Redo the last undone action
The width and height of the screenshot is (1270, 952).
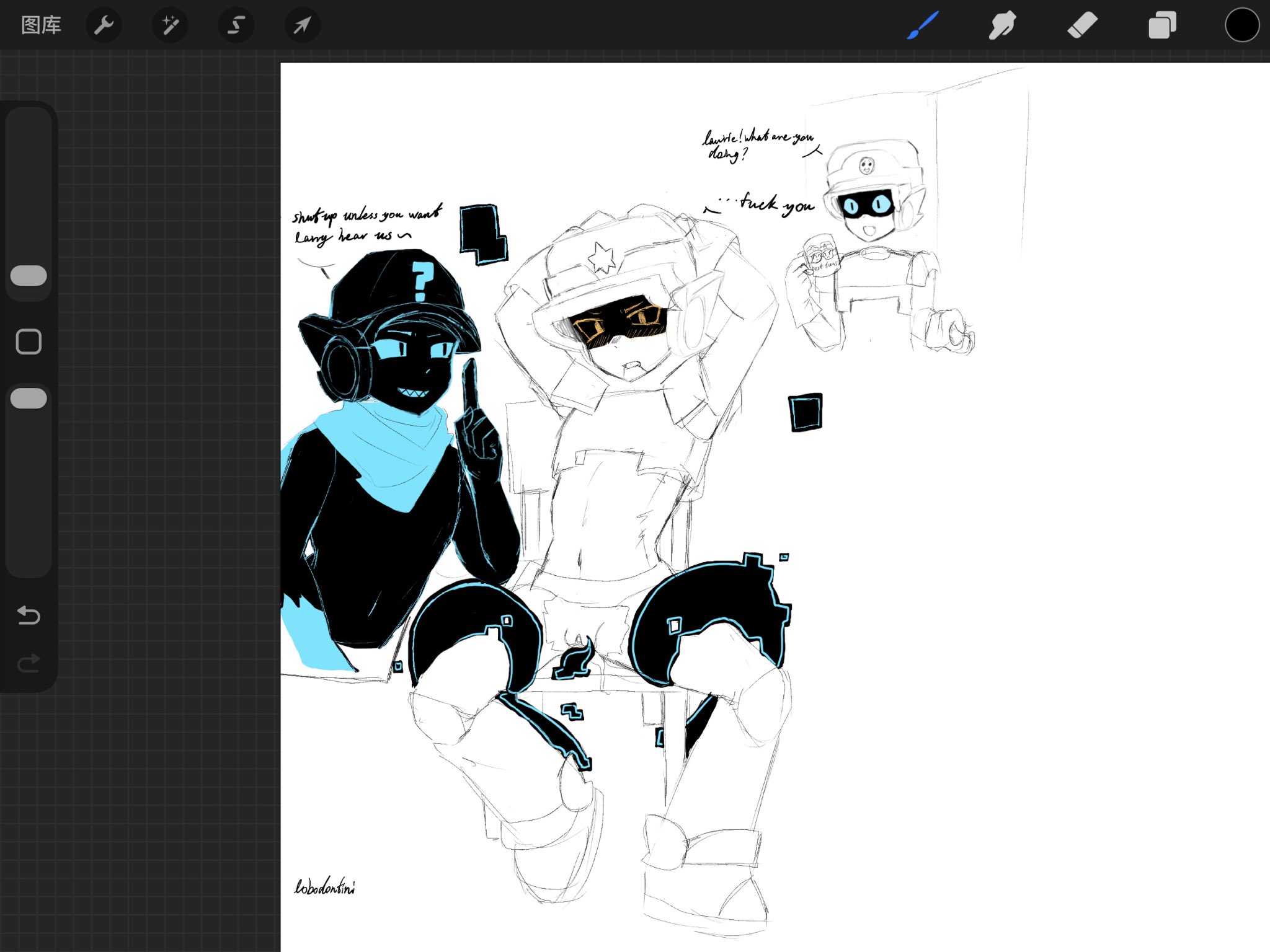29,664
